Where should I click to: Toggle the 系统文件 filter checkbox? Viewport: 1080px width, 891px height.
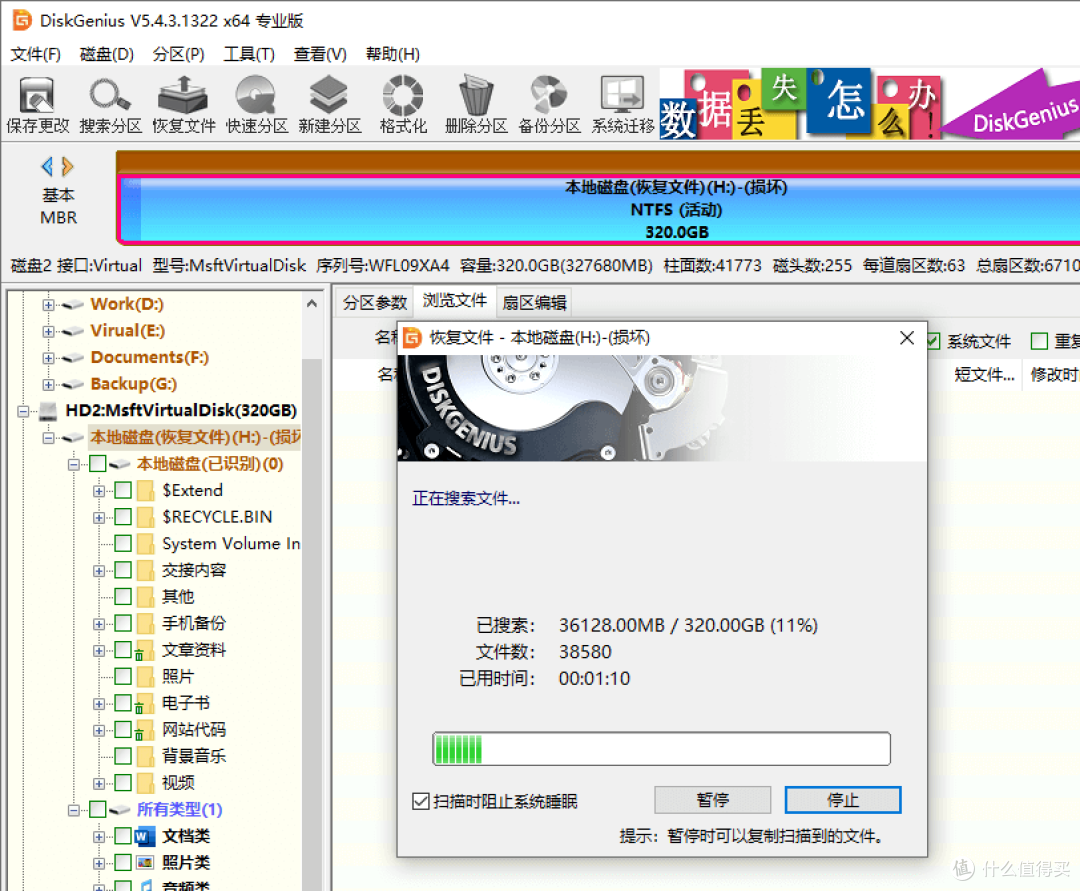pos(933,341)
